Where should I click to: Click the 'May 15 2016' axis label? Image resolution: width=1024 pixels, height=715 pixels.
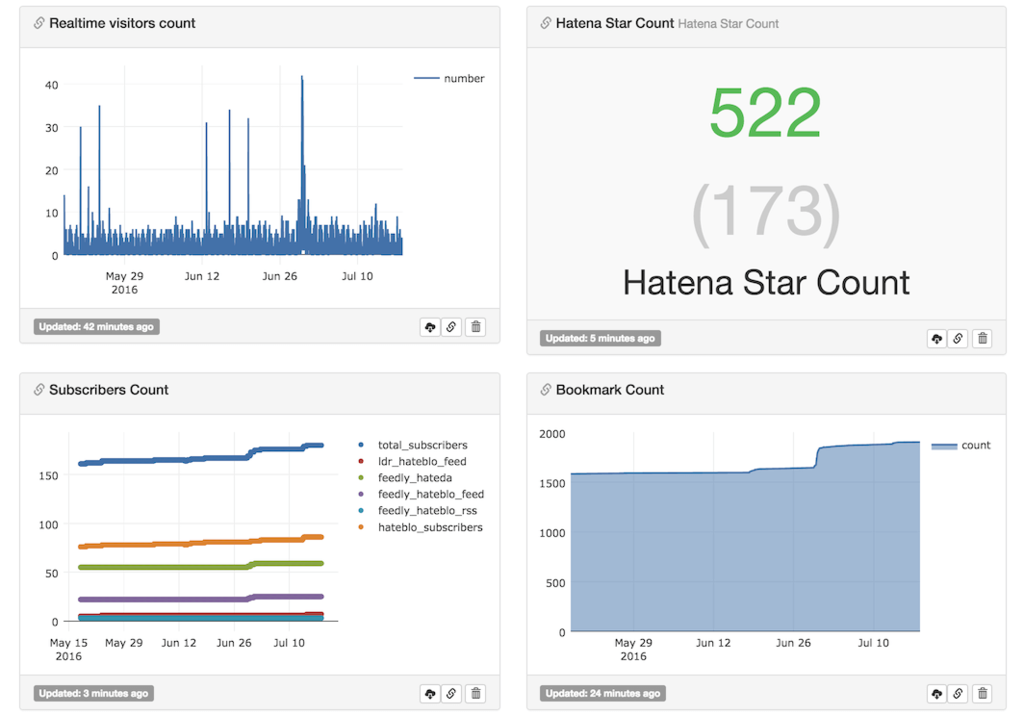[69, 650]
